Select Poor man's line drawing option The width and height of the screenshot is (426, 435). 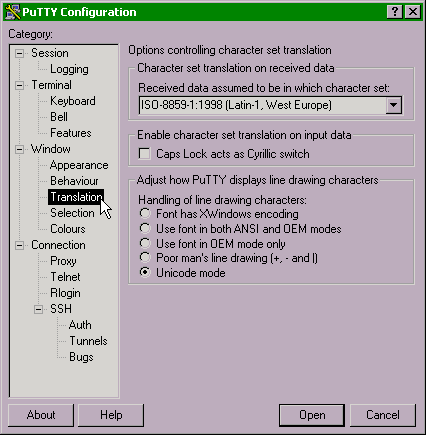(145, 258)
